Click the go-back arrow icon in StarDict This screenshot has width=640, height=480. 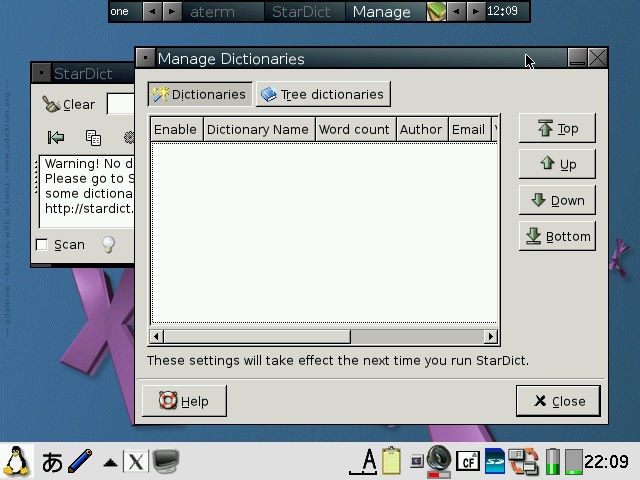click(x=56, y=137)
